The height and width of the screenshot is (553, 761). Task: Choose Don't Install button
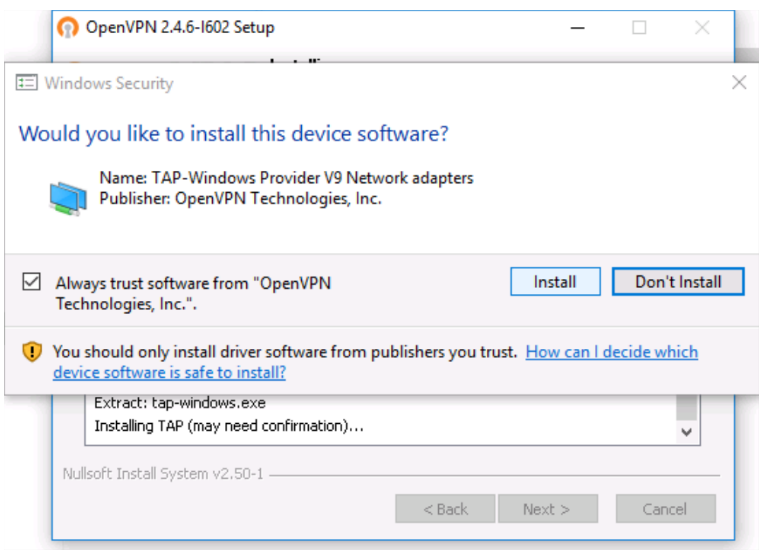pos(678,282)
